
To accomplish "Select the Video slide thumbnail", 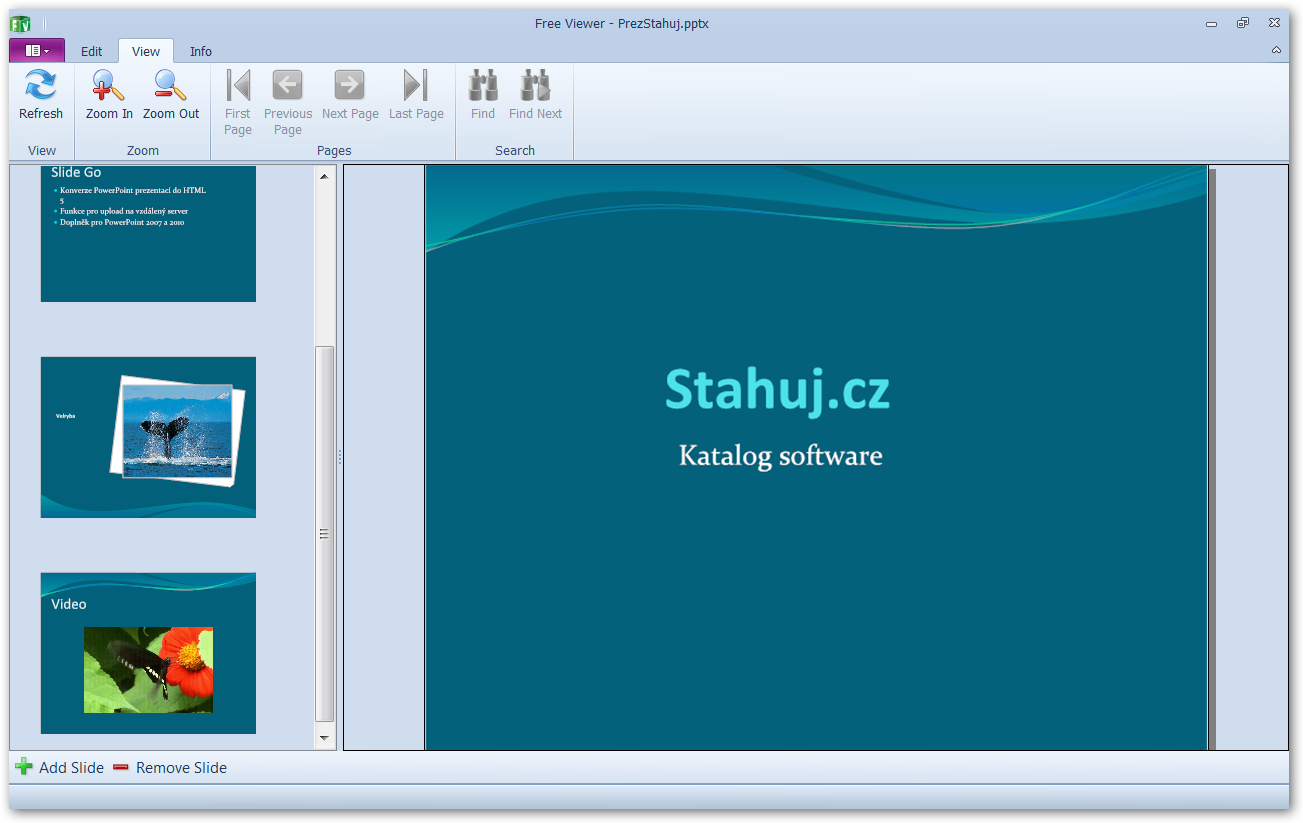I will point(148,653).
